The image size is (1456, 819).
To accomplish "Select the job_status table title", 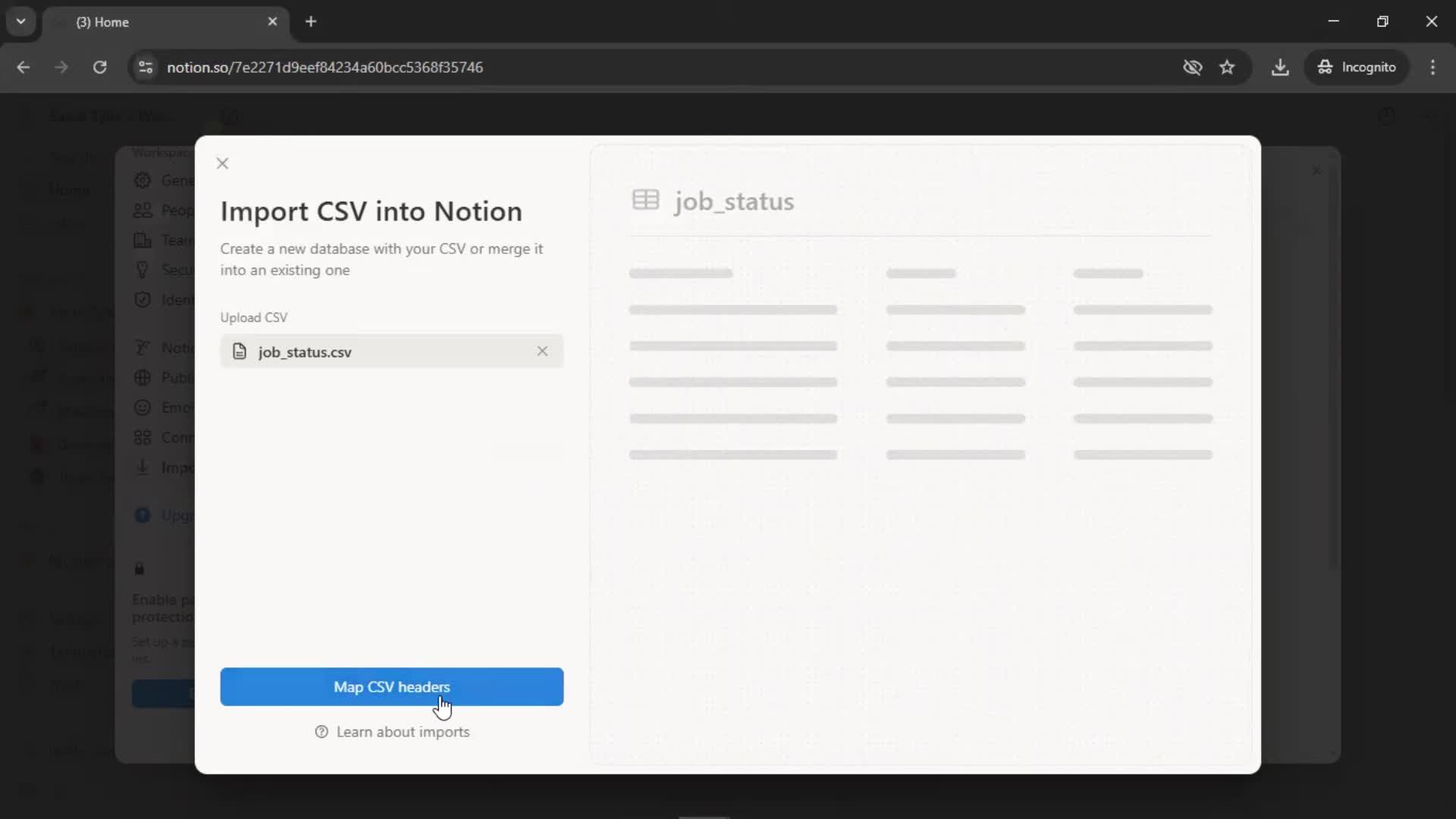I will (x=734, y=201).
